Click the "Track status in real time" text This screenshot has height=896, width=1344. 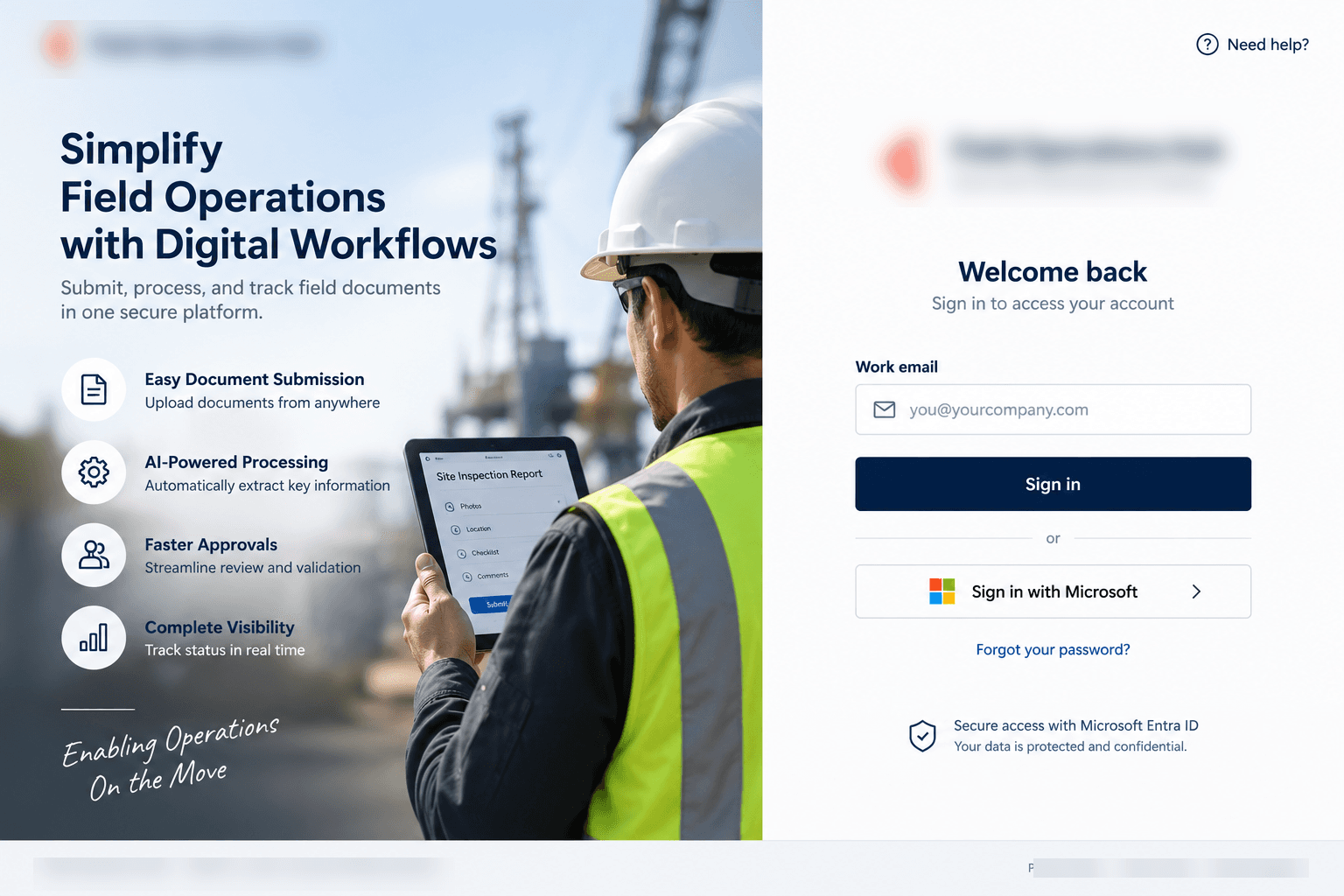[225, 650]
